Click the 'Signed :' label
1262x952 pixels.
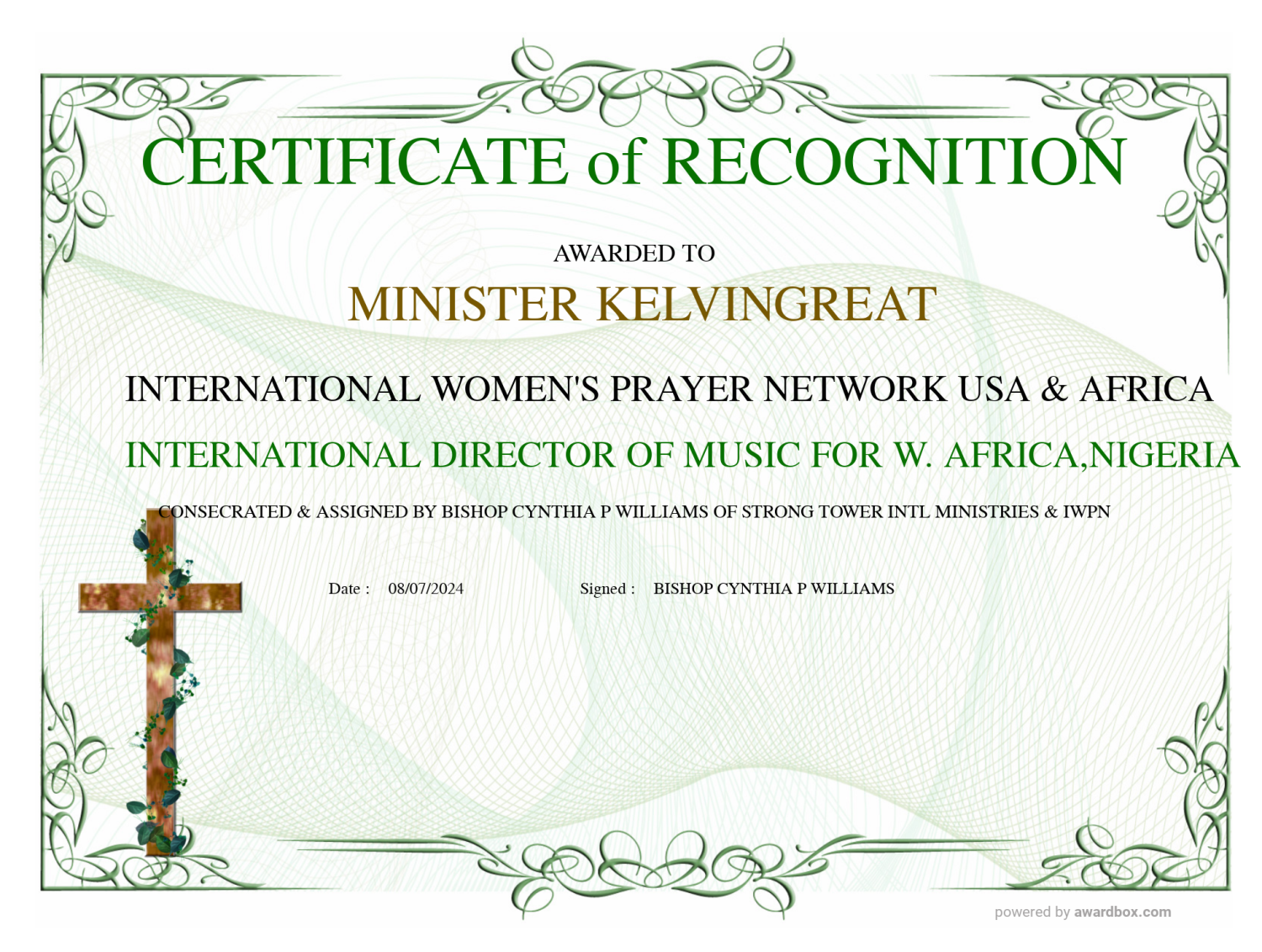(x=607, y=589)
